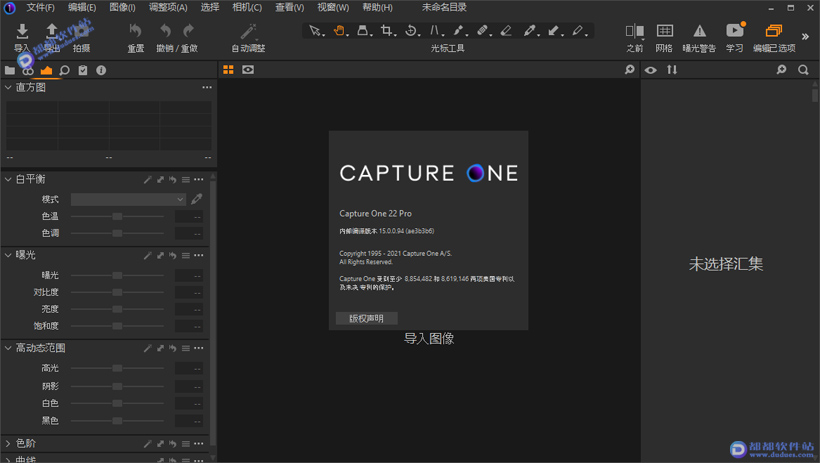Click the Reset (重置) toolbar icon
Viewport: 820px width, 463px height.
135,31
